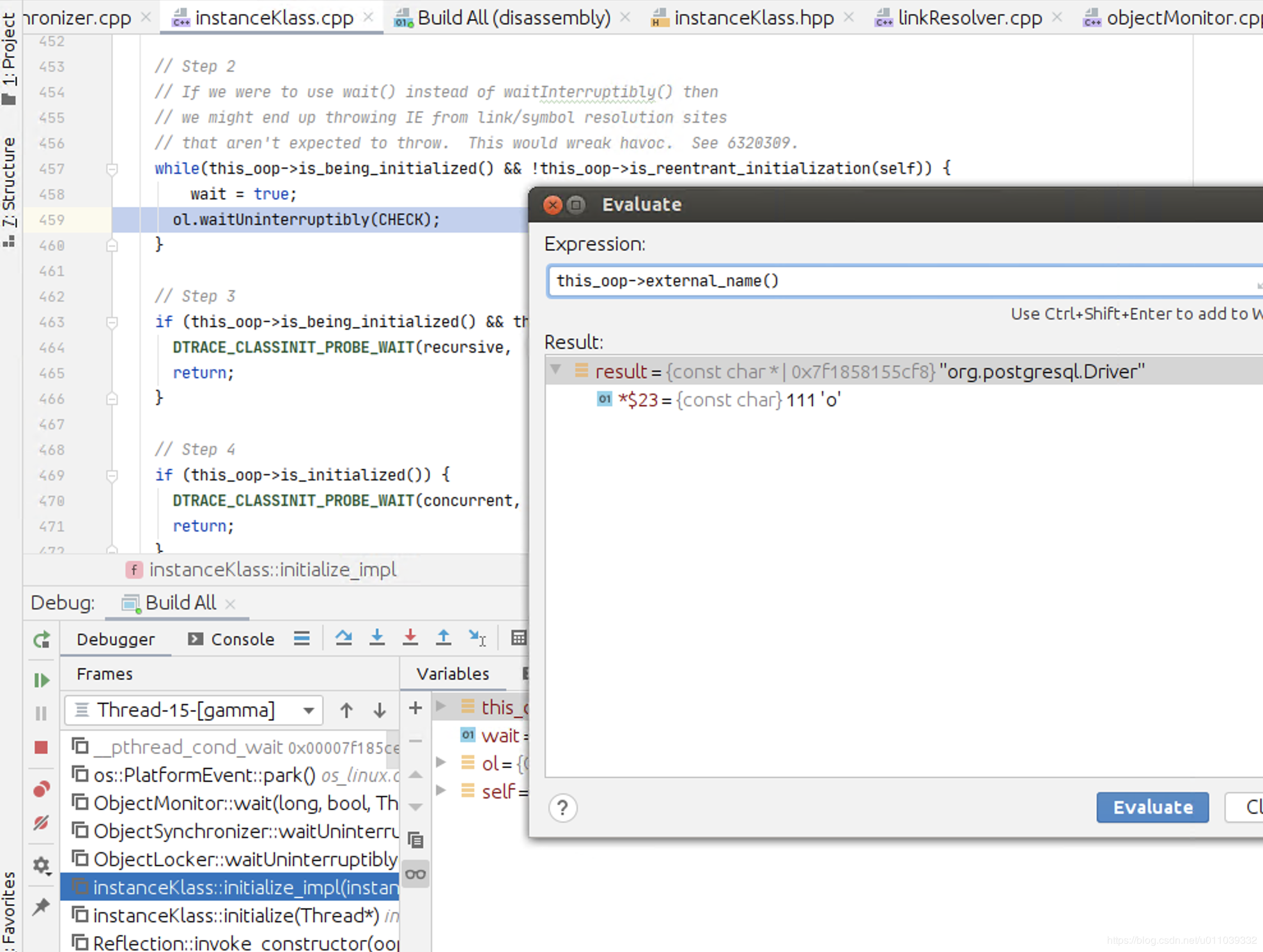Image resolution: width=1263 pixels, height=952 pixels.
Task: Open the Project tool window
Action: click(9, 58)
